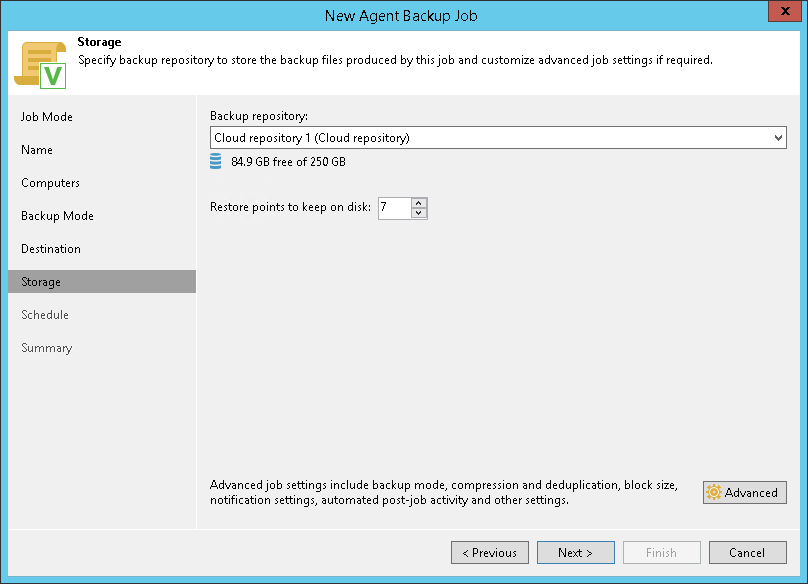
Task: Select the Storage step in sidebar
Action: [41, 282]
